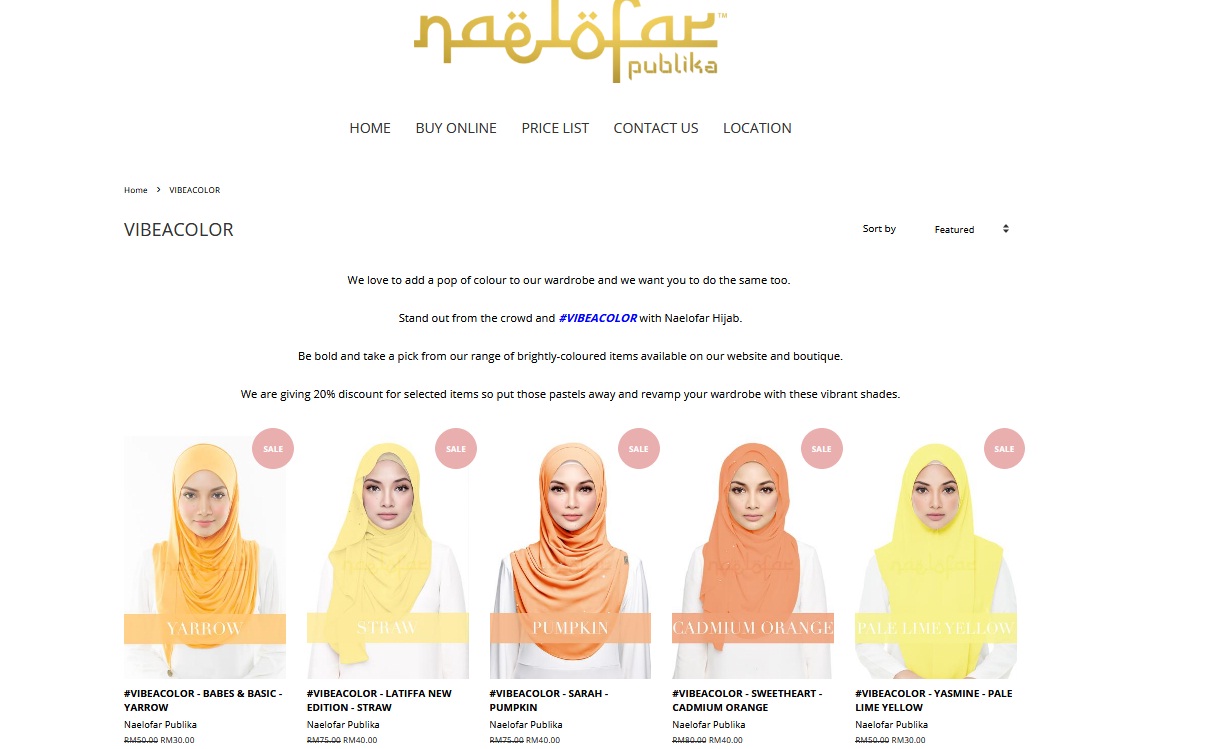Open the HOME menu item
The image size is (1207, 749).
point(370,128)
